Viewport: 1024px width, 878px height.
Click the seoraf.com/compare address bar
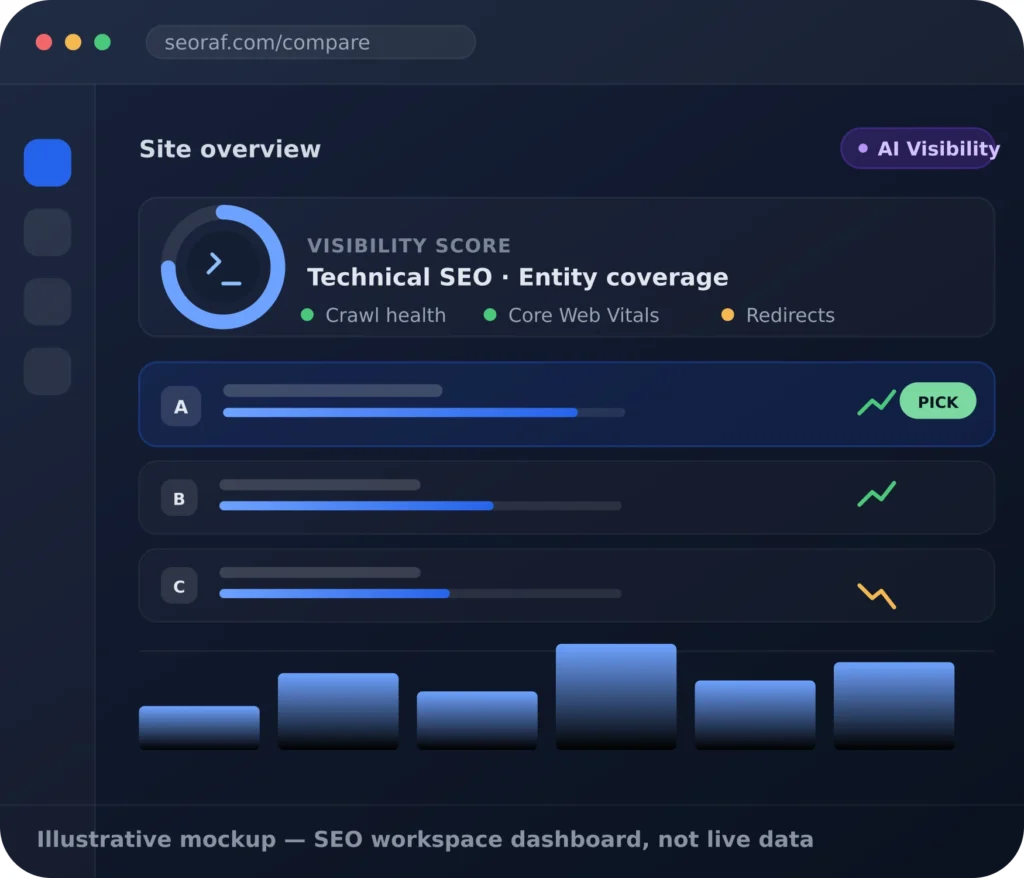tap(311, 42)
